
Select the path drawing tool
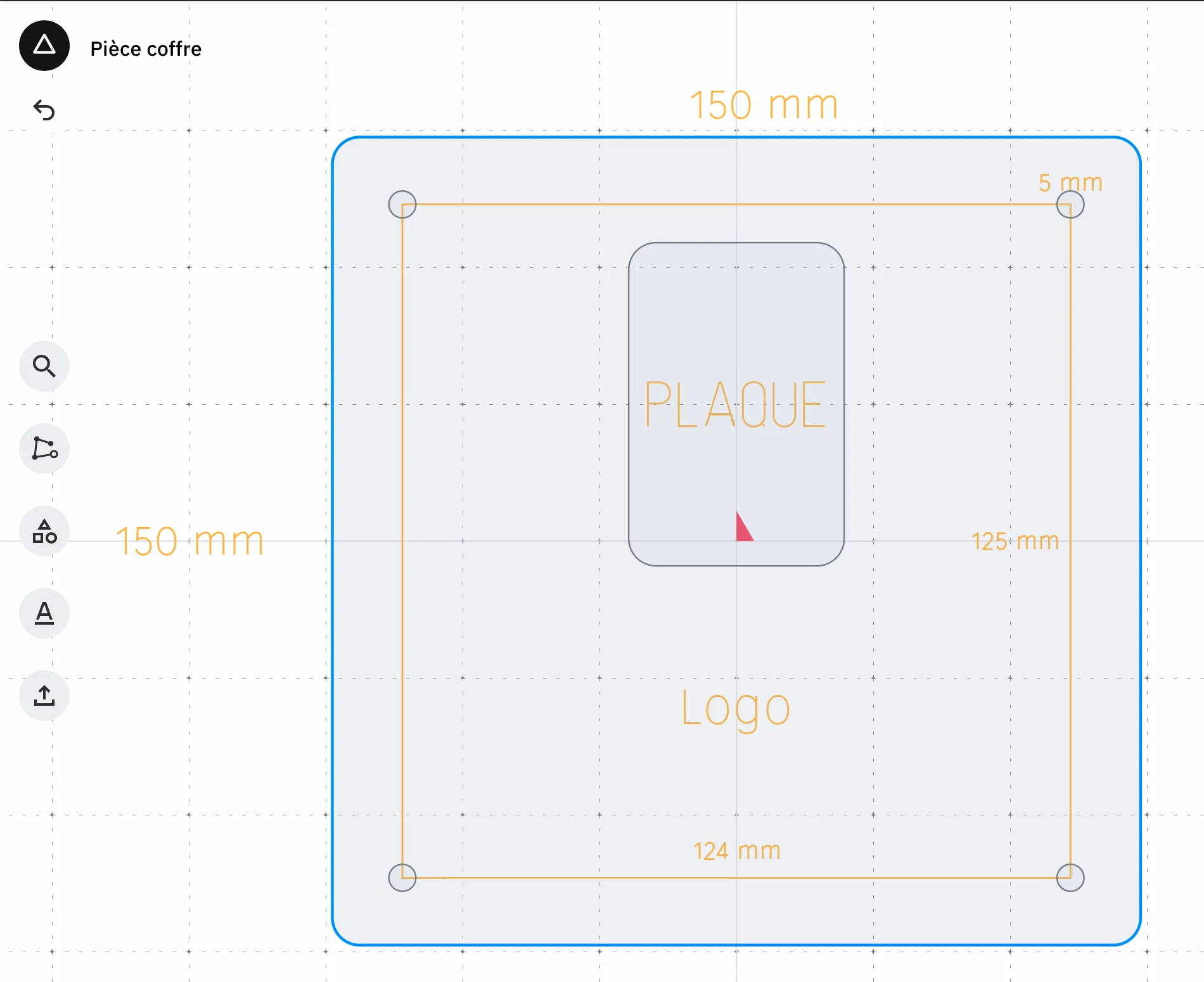(44, 449)
